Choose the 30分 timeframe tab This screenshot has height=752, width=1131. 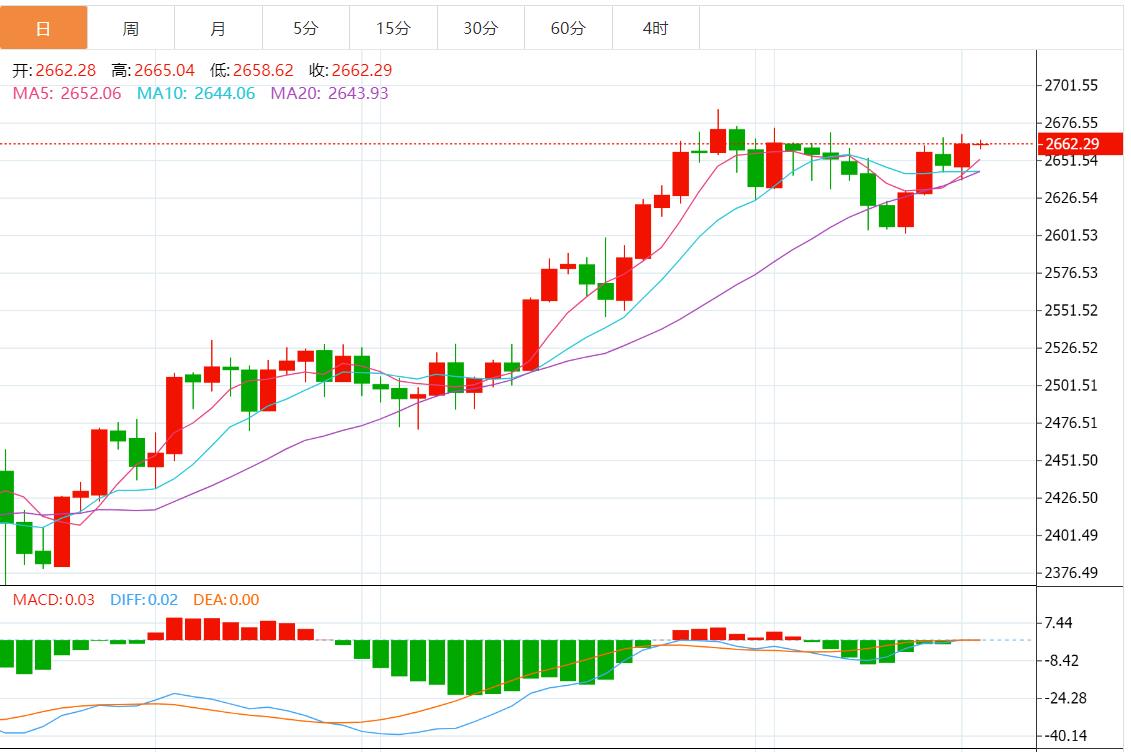point(480,28)
